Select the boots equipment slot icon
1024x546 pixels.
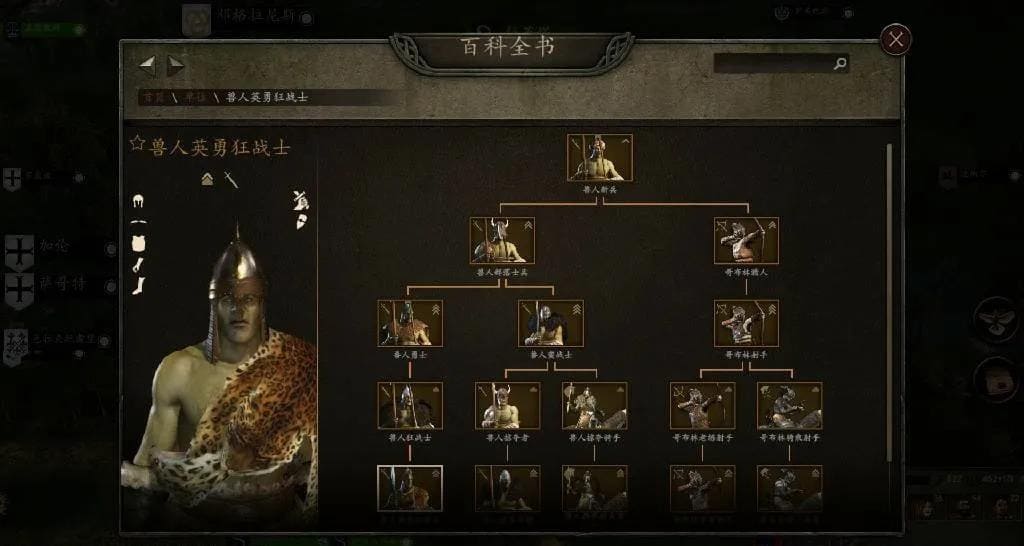point(138,285)
